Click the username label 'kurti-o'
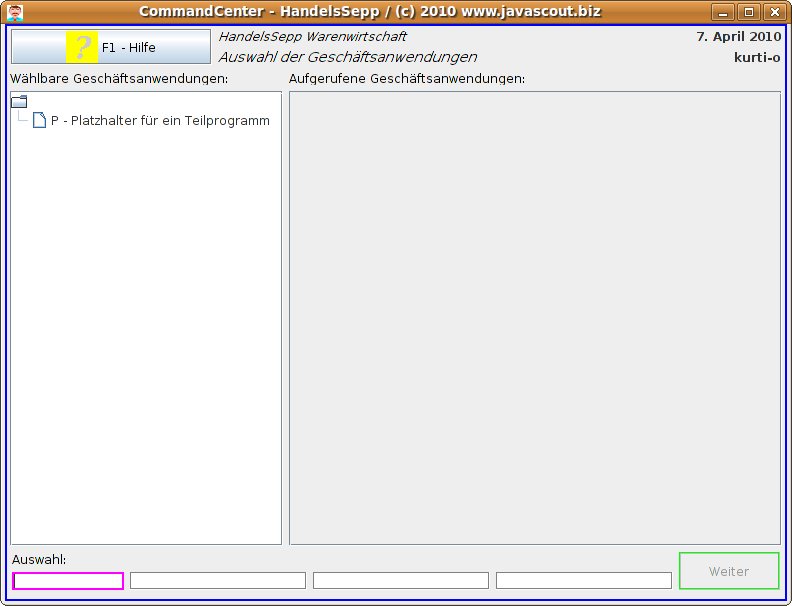792x606 pixels. click(756, 57)
